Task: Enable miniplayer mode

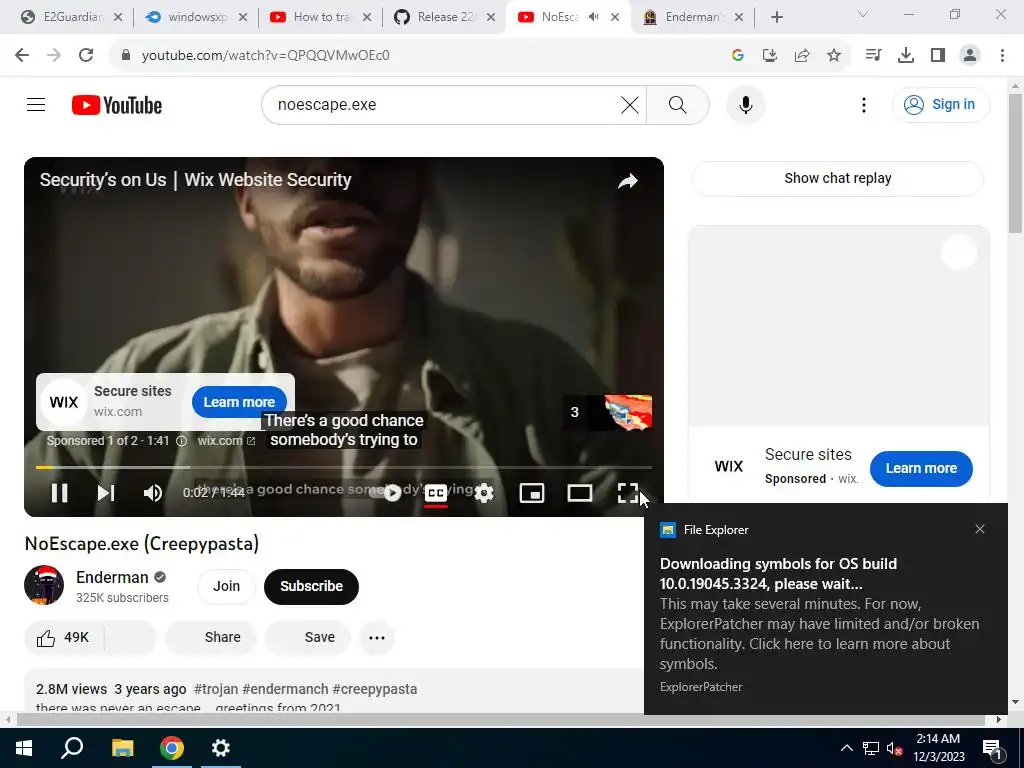Action: click(532, 493)
